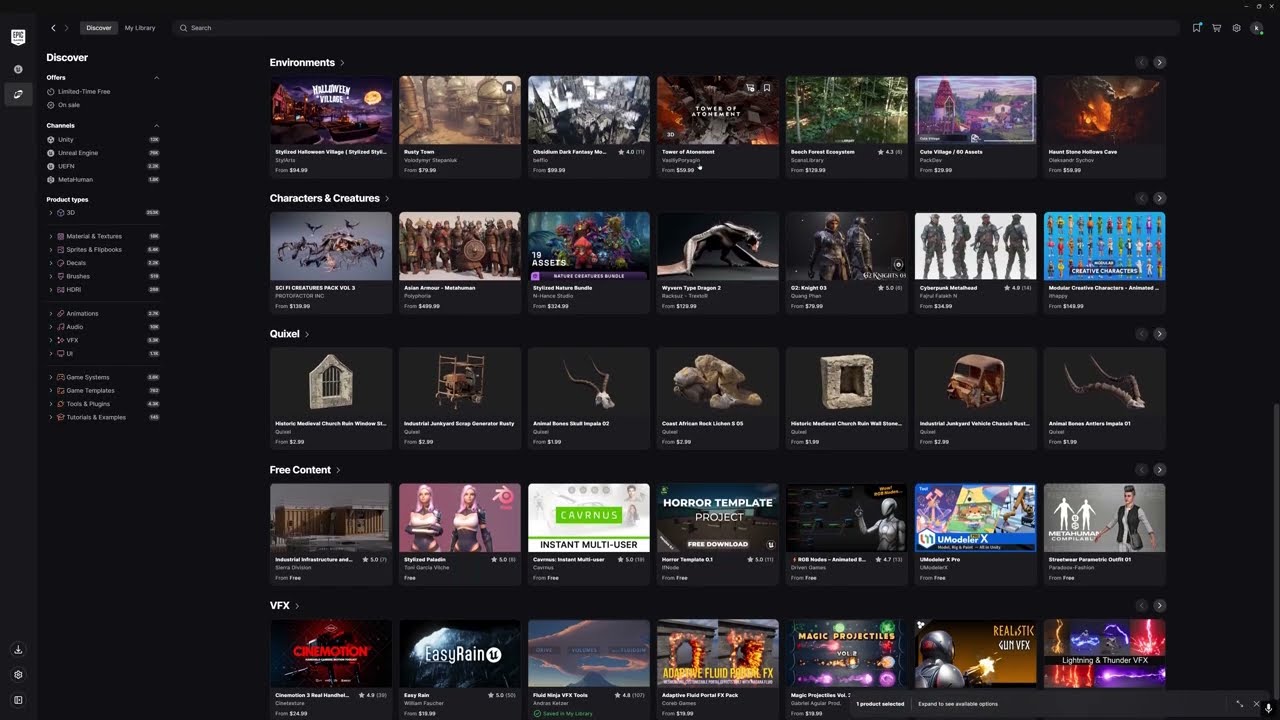Expand the Game Systems category
Screen dimensions: 1280x720
(x=51, y=378)
